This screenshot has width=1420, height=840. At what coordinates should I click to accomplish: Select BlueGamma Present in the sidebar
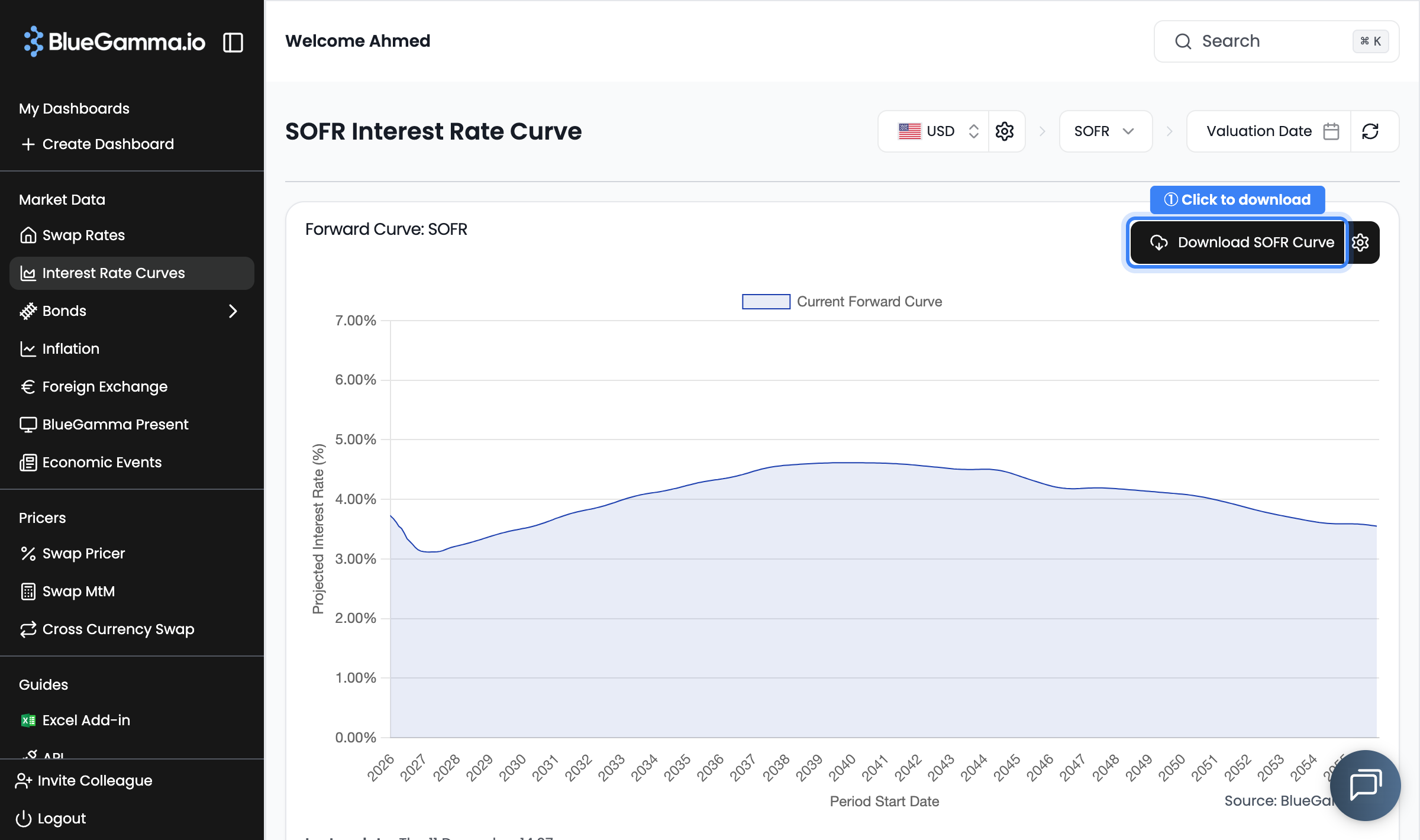coord(115,424)
